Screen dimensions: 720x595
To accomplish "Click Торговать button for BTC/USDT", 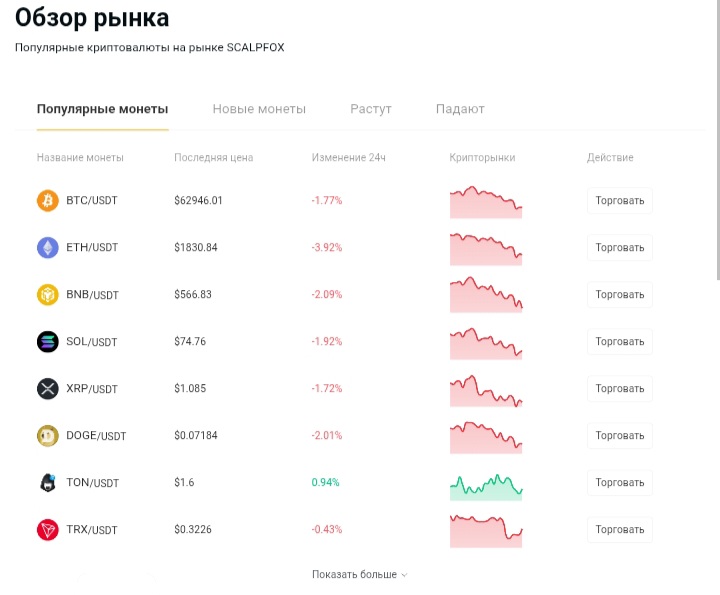I will [x=620, y=201].
